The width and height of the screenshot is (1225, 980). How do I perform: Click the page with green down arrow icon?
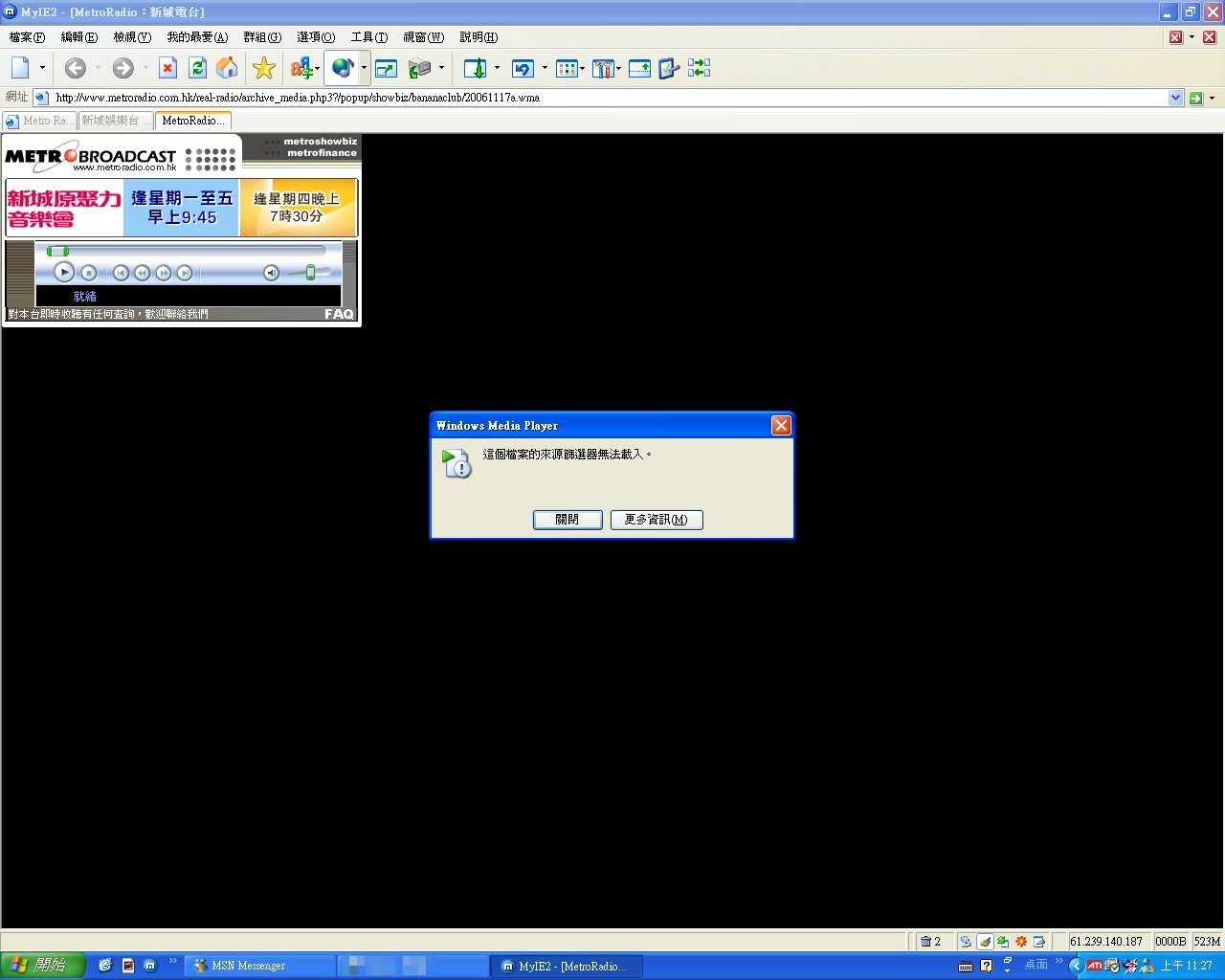click(475, 68)
